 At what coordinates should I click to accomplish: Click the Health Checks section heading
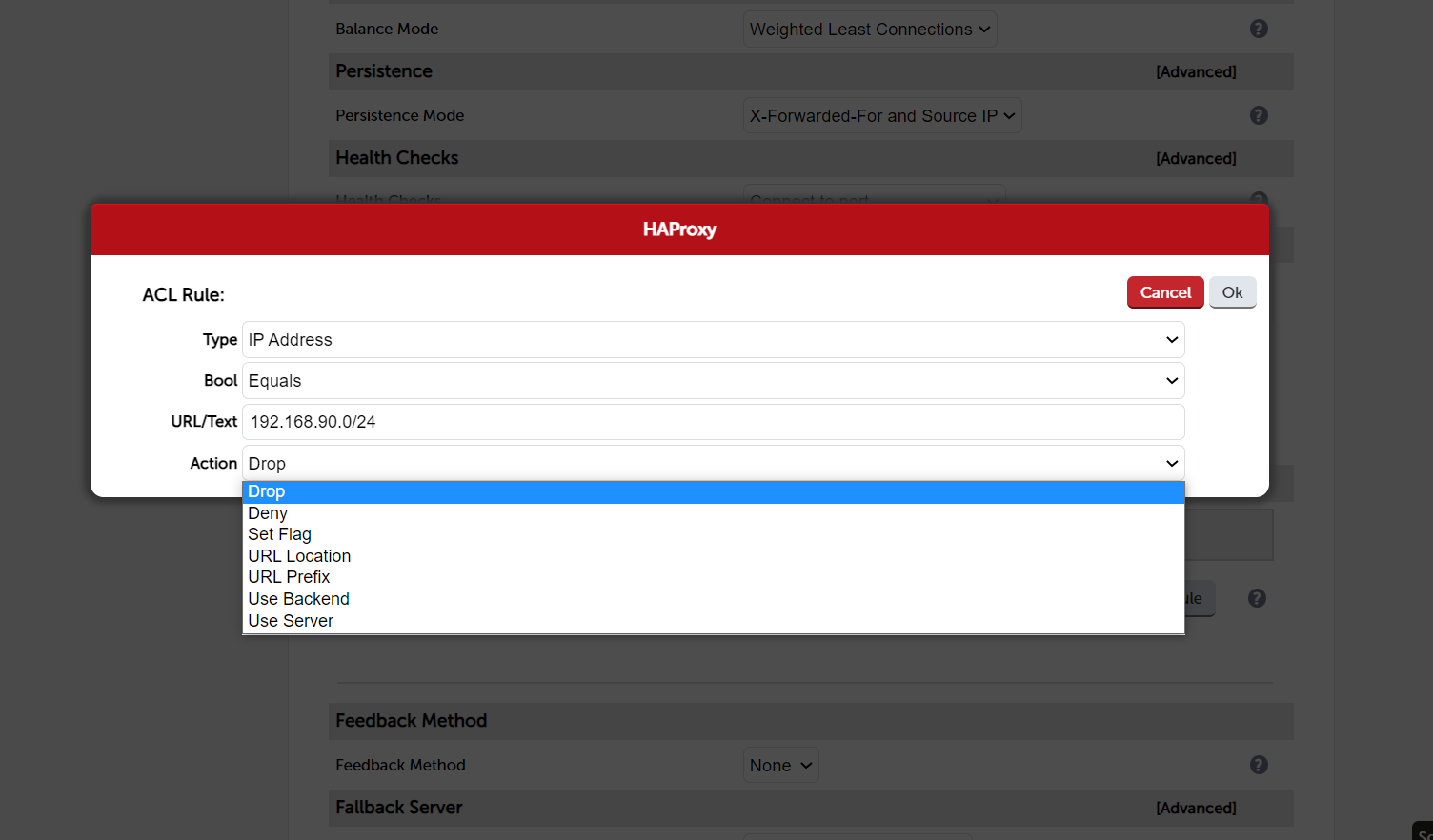pos(396,158)
